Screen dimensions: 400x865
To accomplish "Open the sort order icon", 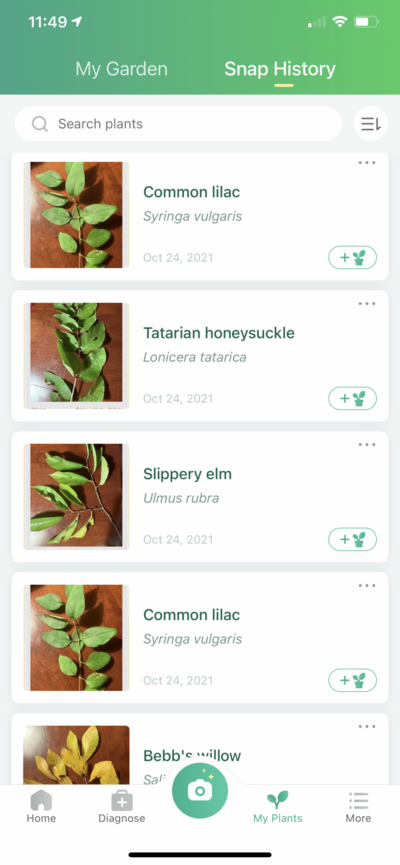I will point(371,124).
